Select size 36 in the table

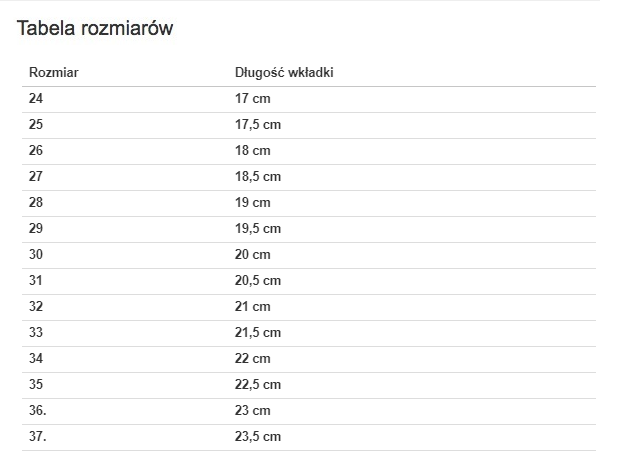click(38, 411)
